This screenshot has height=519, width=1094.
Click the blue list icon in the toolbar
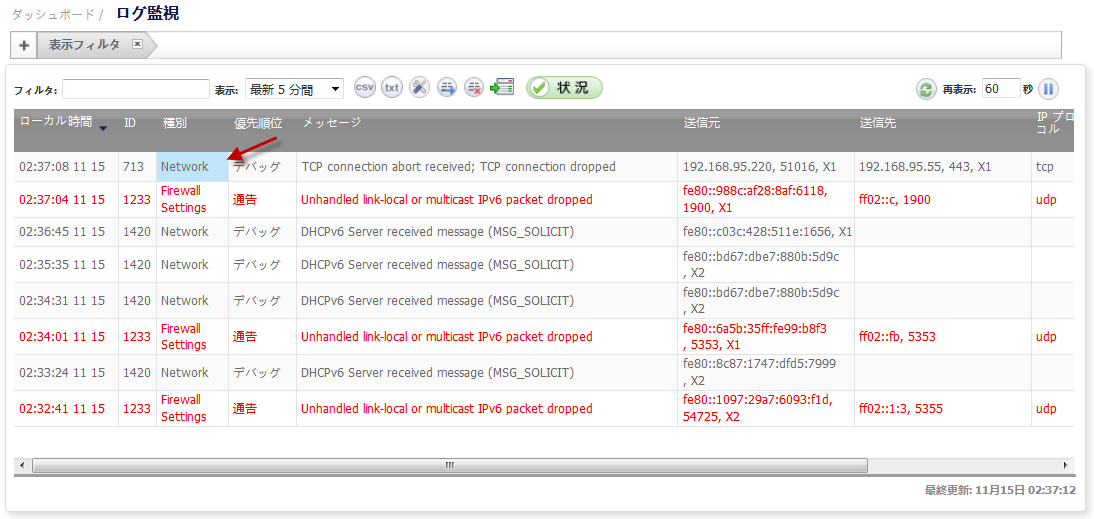(x=447, y=88)
